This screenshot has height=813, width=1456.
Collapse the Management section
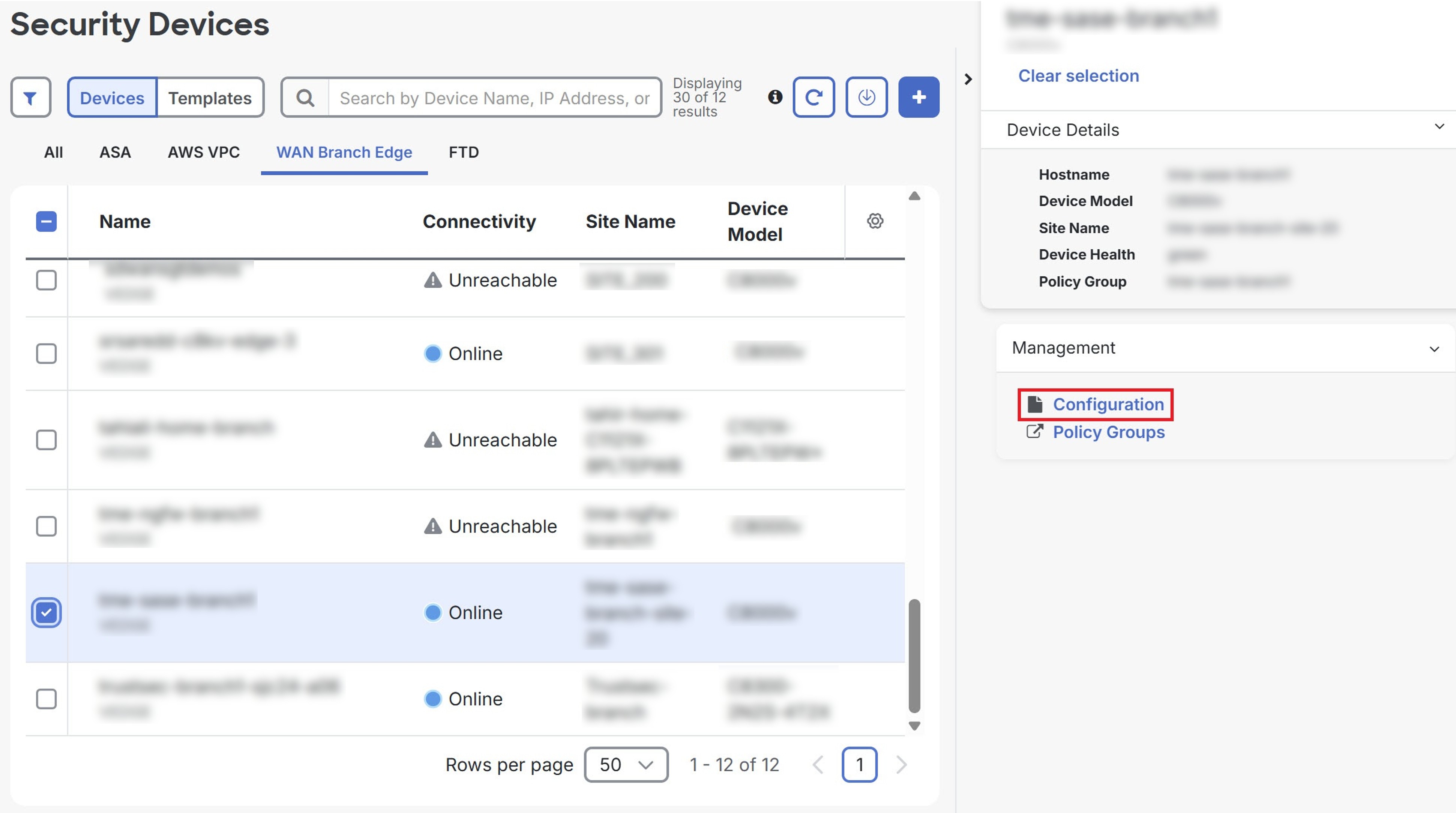1433,348
